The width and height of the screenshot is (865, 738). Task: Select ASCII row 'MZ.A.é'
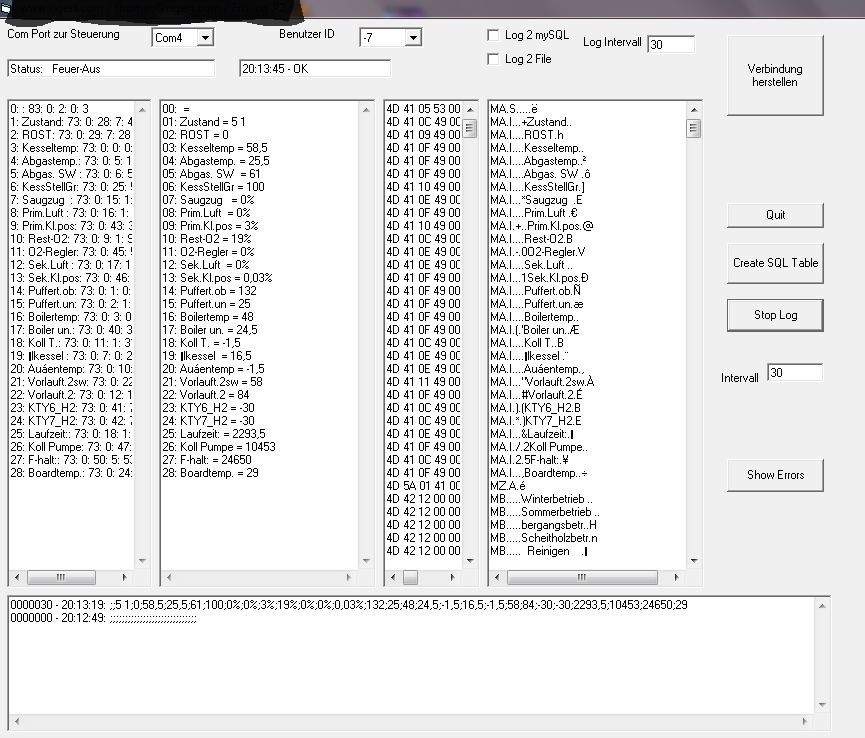click(x=508, y=486)
